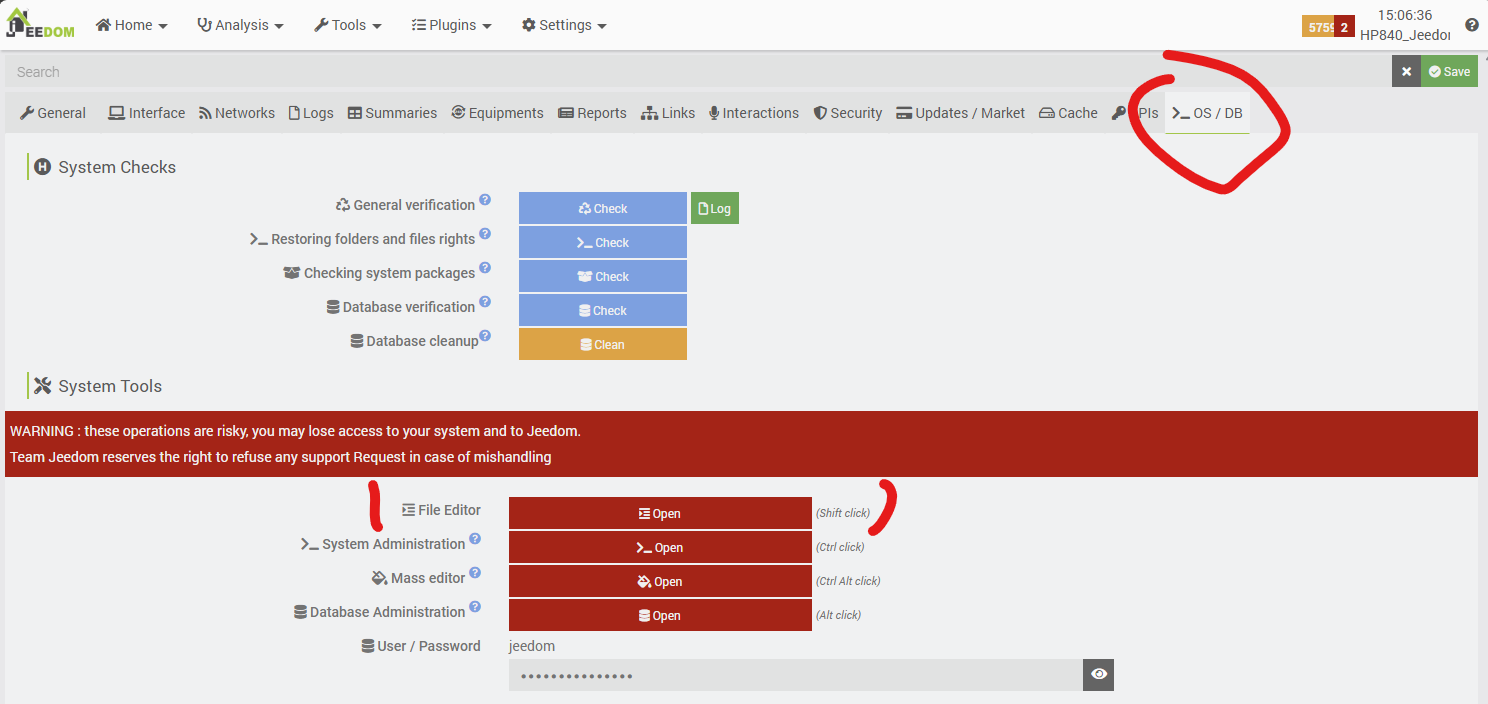The image size is (1488, 704).
Task: Click help icon next to General verification
Action: (x=485, y=200)
